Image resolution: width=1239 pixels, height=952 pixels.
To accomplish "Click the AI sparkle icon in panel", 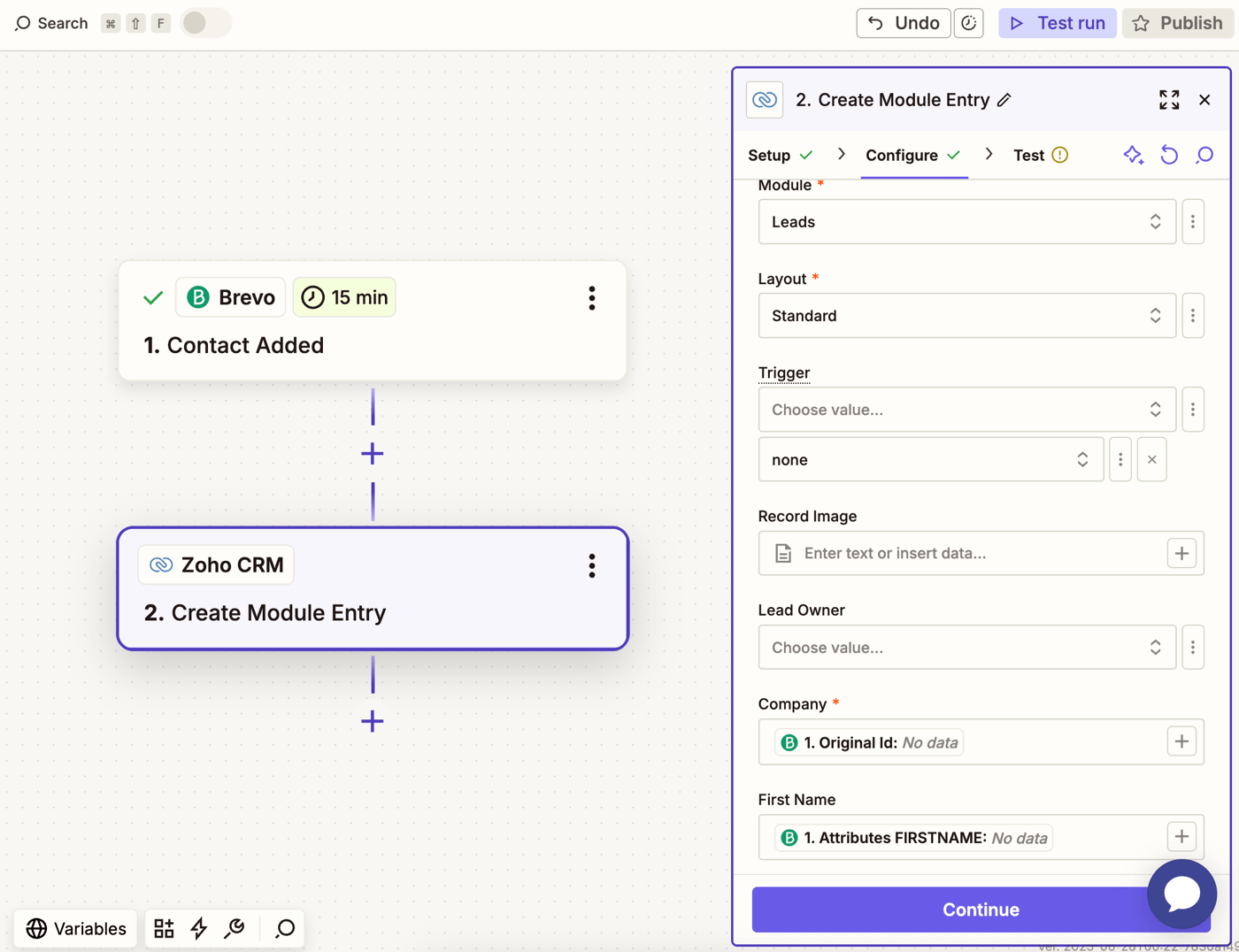I will click(1134, 155).
